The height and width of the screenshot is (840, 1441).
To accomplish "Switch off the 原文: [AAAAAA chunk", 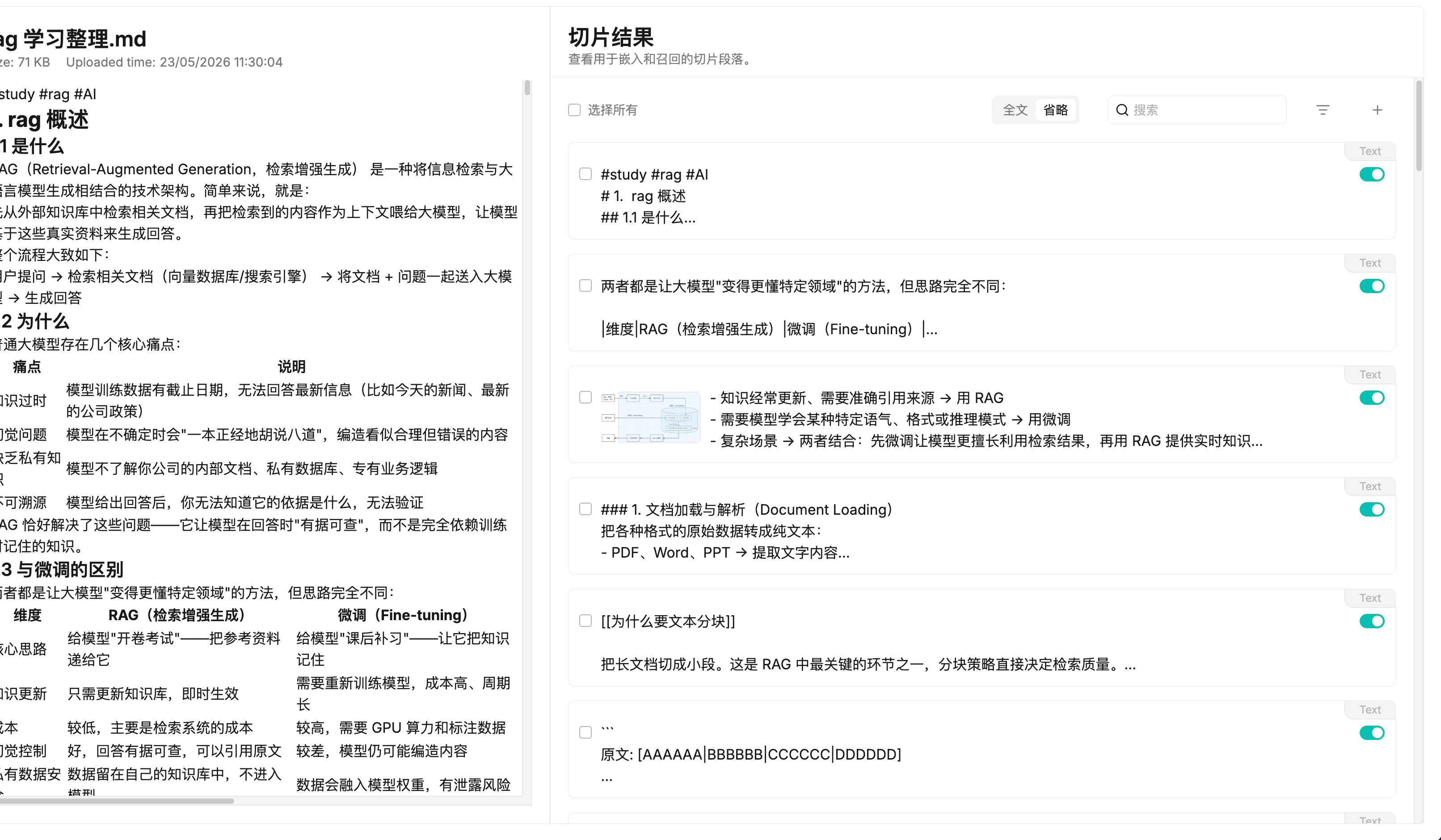I will pos(1372,732).
